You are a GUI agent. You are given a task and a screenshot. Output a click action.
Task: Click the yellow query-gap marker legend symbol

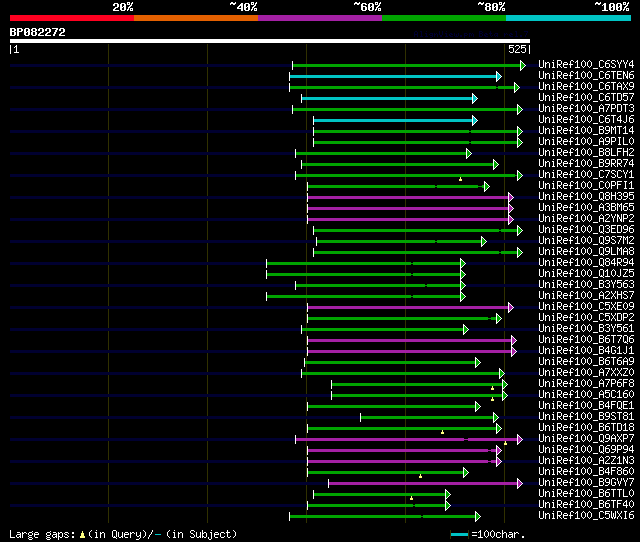click(82, 534)
